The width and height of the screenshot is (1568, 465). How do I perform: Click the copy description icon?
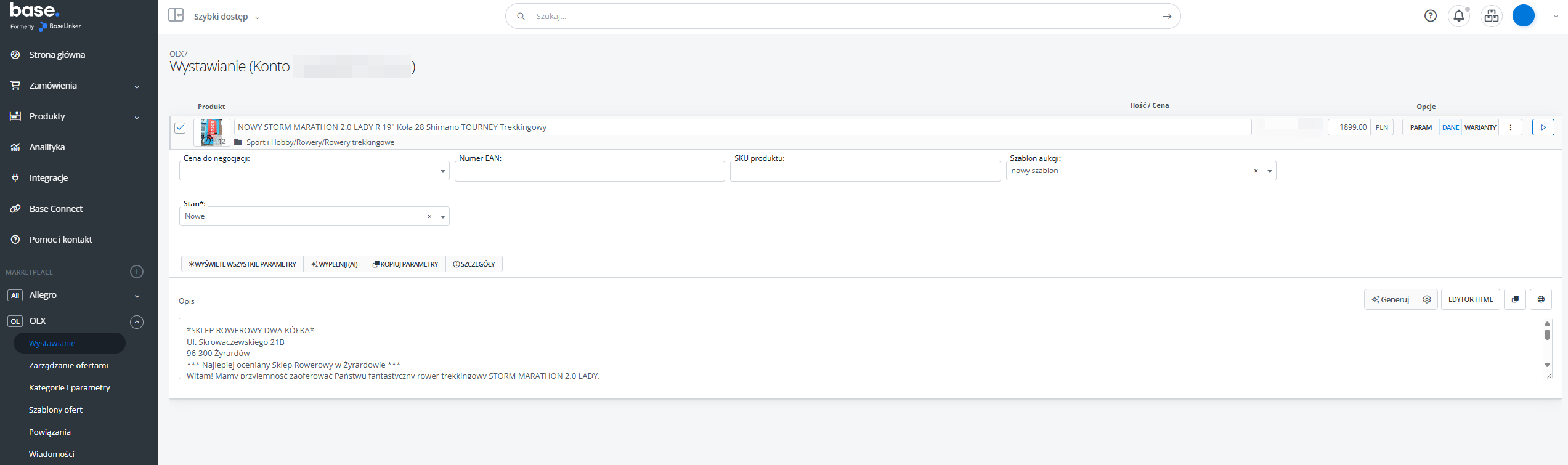point(1515,300)
